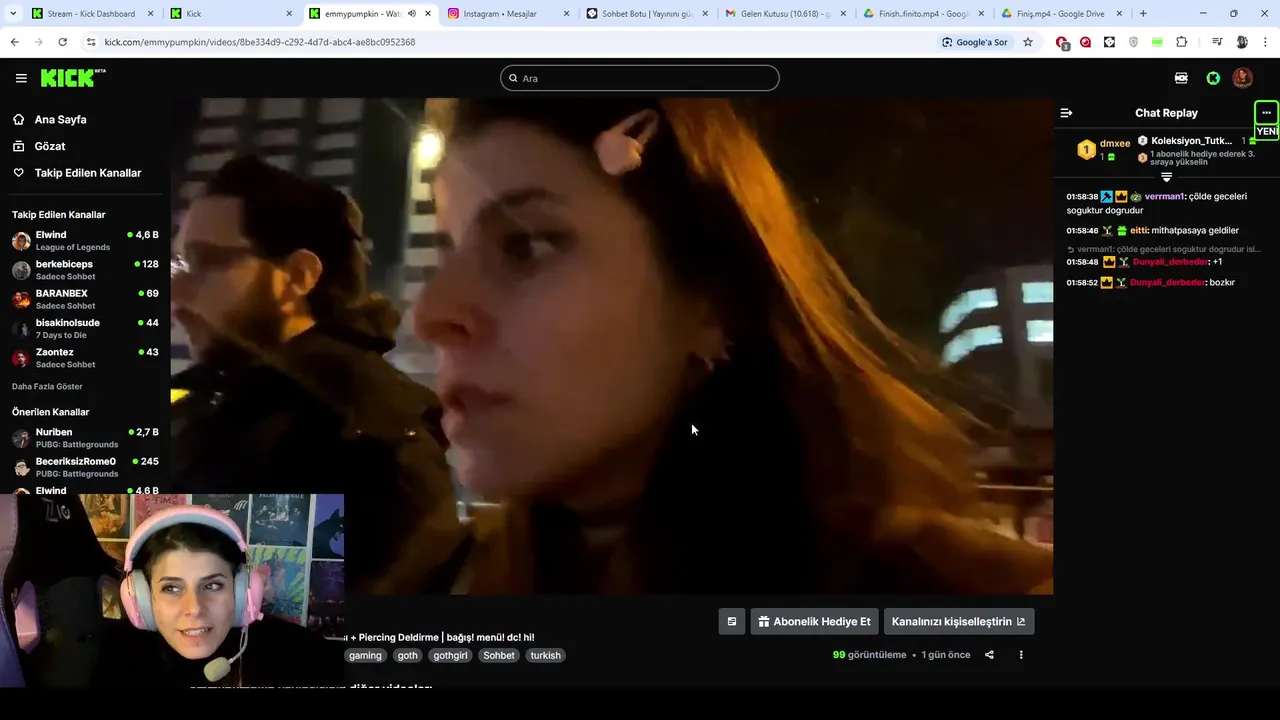The height and width of the screenshot is (720, 1280).
Task: Click the address bar URL
Action: (x=260, y=42)
